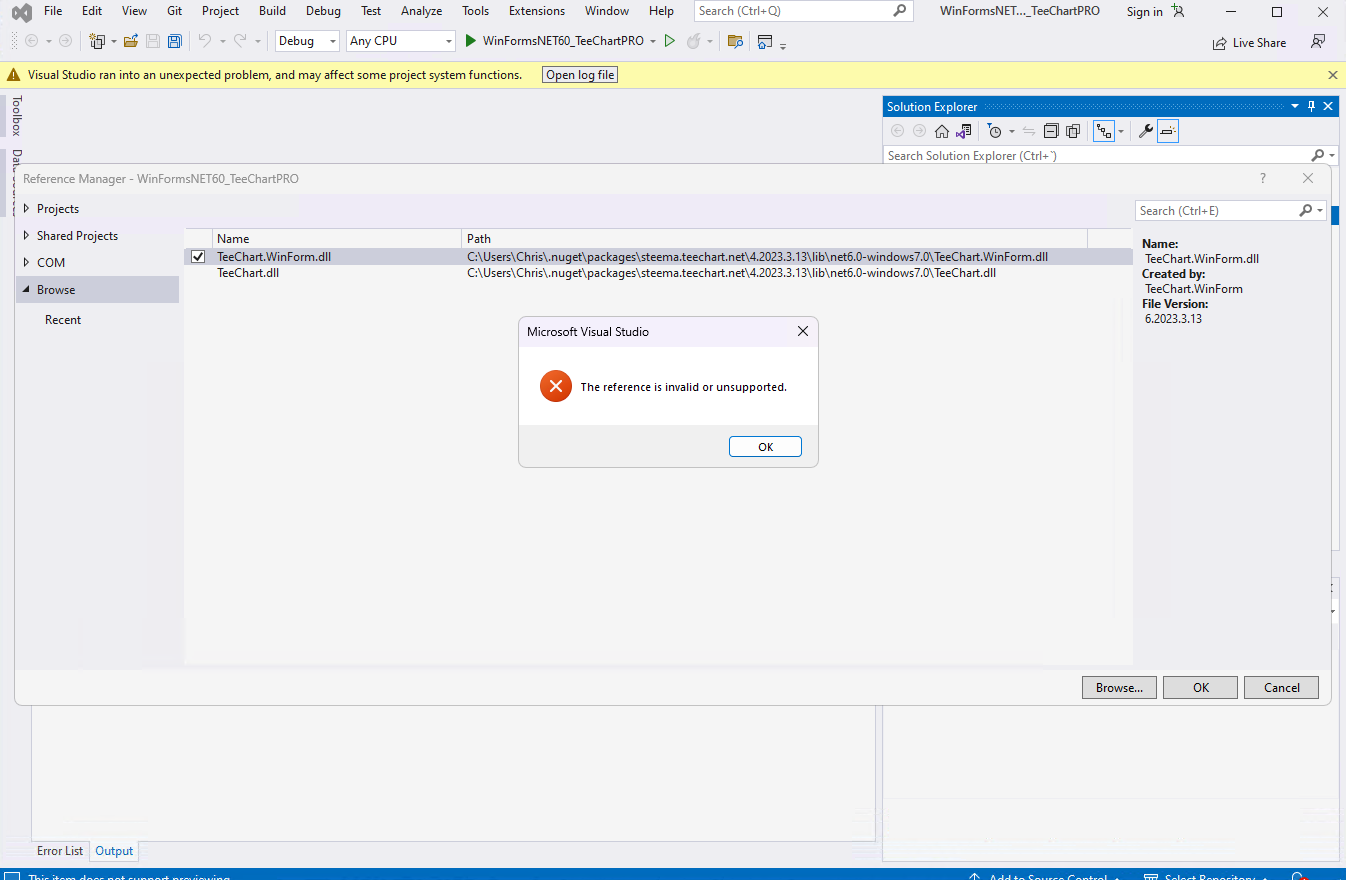
Task: Click Show All Files icon in Solution Explorer
Action: point(1073,131)
